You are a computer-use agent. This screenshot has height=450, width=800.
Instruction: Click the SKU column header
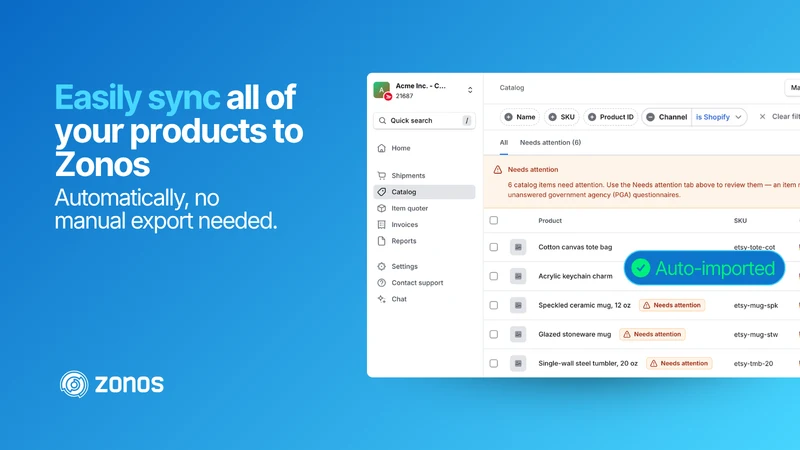click(x=740, y=220)
